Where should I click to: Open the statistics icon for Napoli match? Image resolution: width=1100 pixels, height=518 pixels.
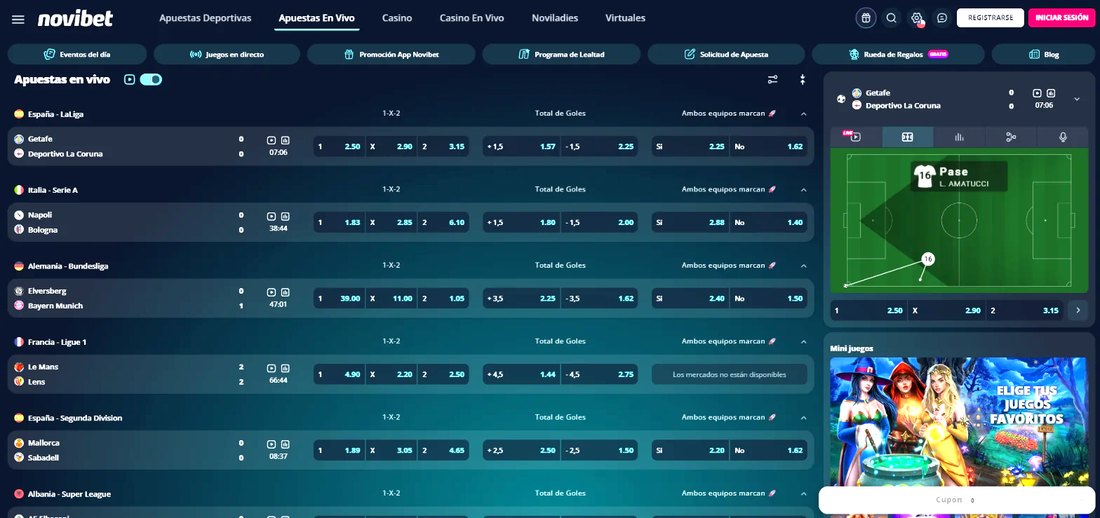pyautogui.click(x=286, y=216)
